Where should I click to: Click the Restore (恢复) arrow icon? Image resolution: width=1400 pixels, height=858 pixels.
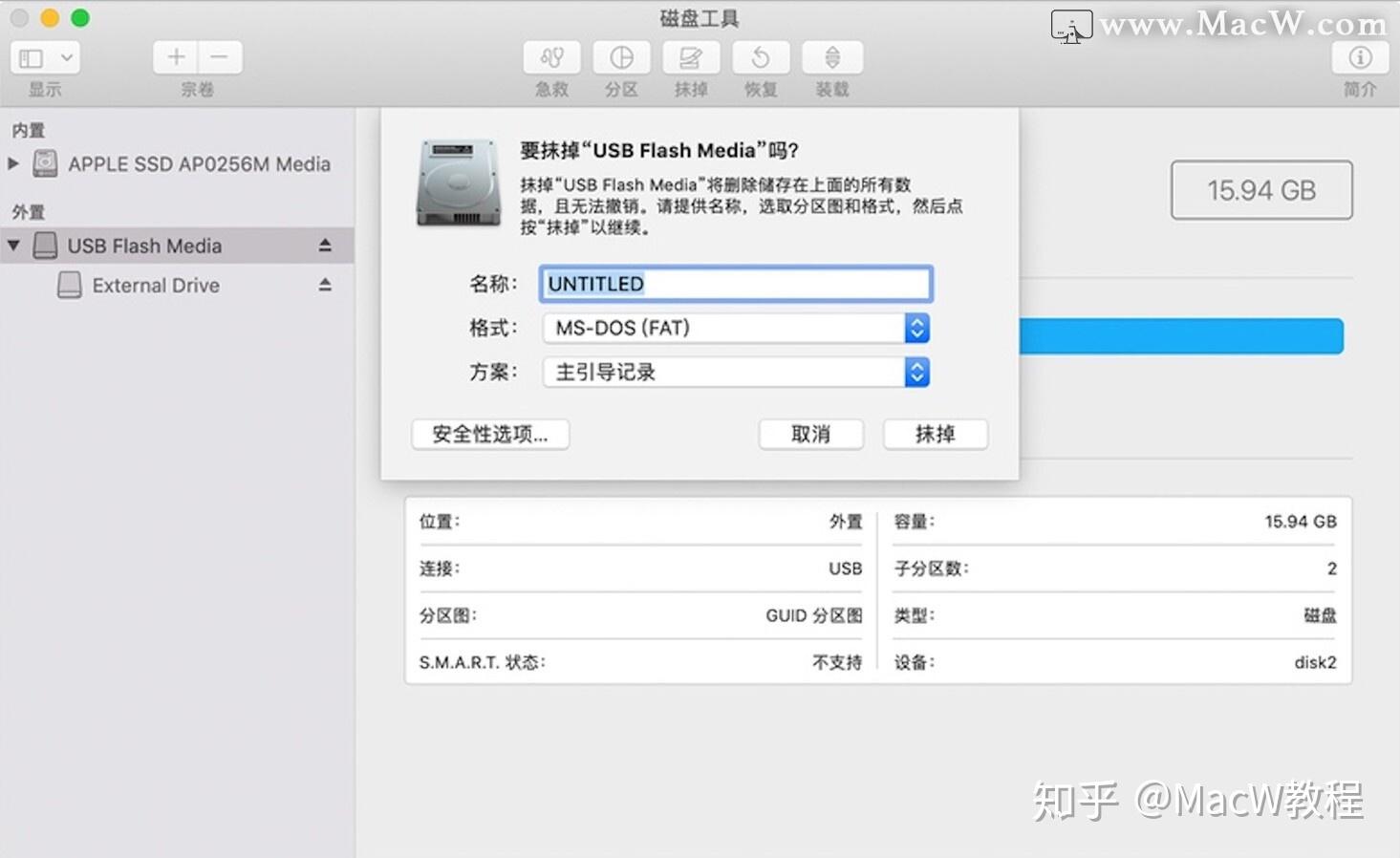point(761,58)
